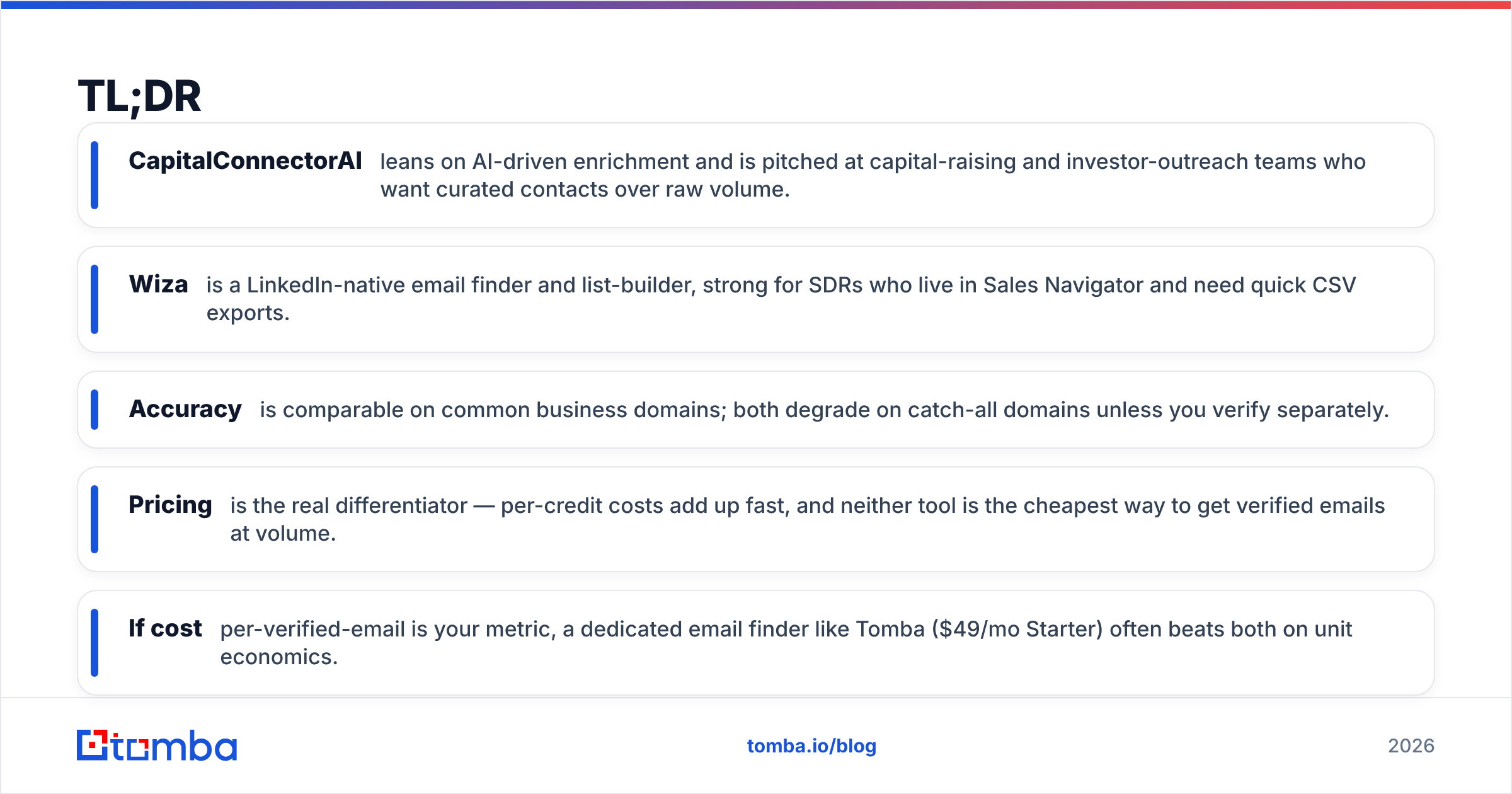This screenshot has width=1512, height=794.
Task: Click the Pricing bold label
Action: coord(170,505)
